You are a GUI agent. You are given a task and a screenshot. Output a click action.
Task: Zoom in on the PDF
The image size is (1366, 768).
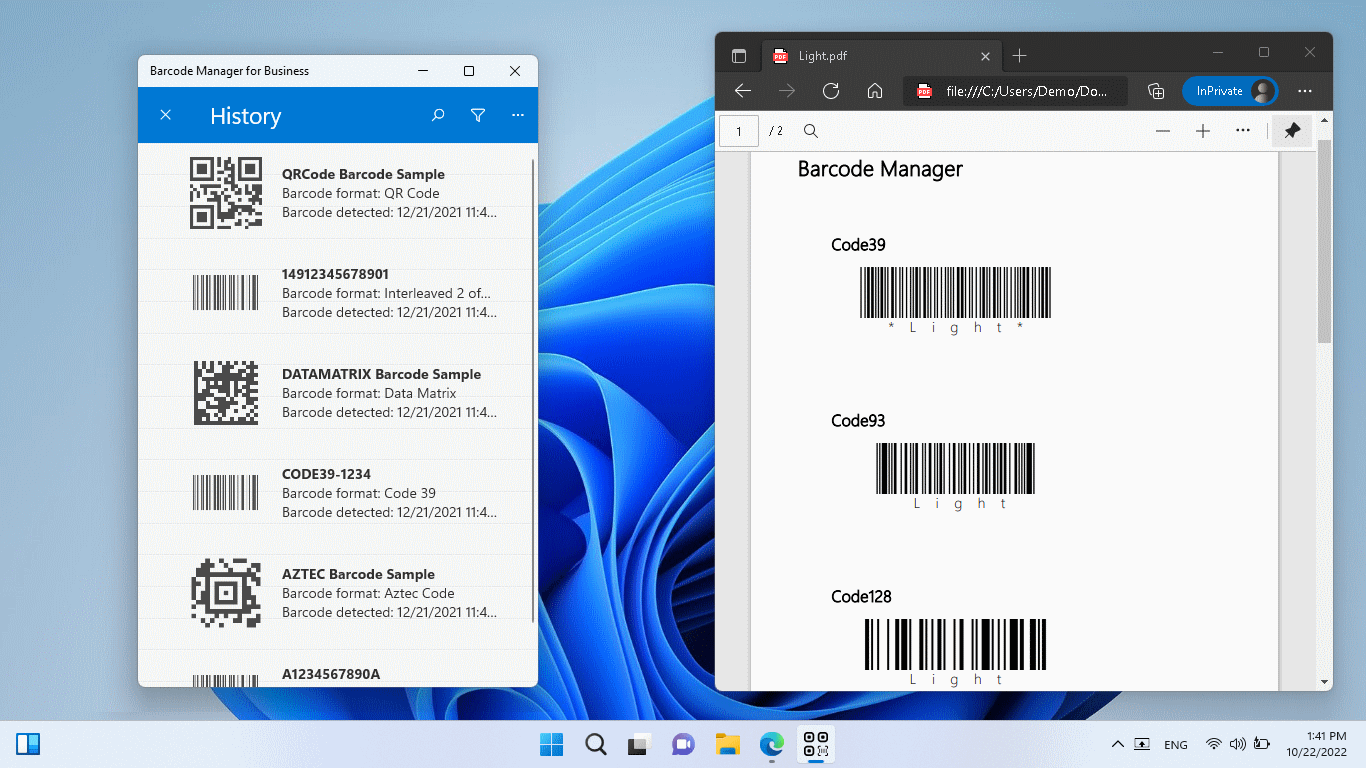[1203, 130]
